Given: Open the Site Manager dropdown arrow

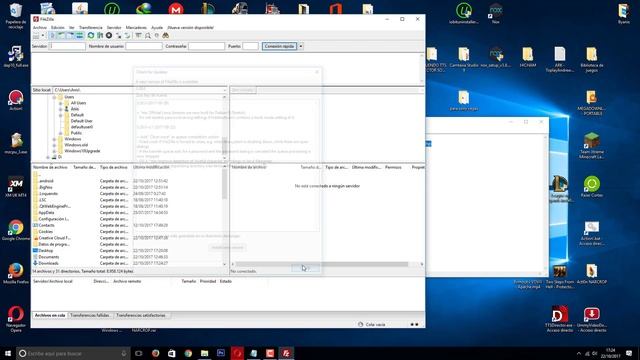Looking at the screenshot, I should coord(42,36).
